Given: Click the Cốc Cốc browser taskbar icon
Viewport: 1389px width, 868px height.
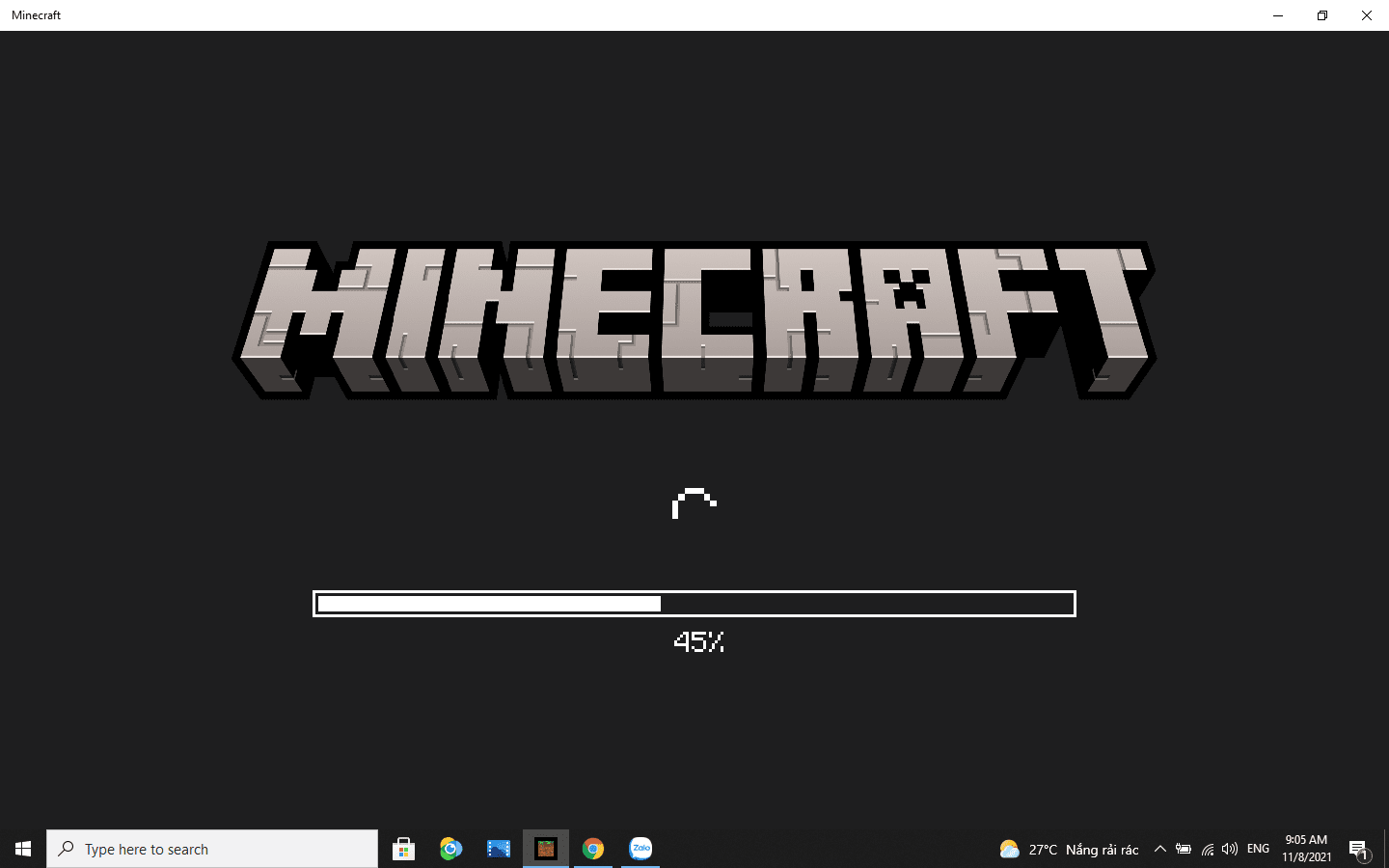Looking at the screenshot, I should point(450,849).
